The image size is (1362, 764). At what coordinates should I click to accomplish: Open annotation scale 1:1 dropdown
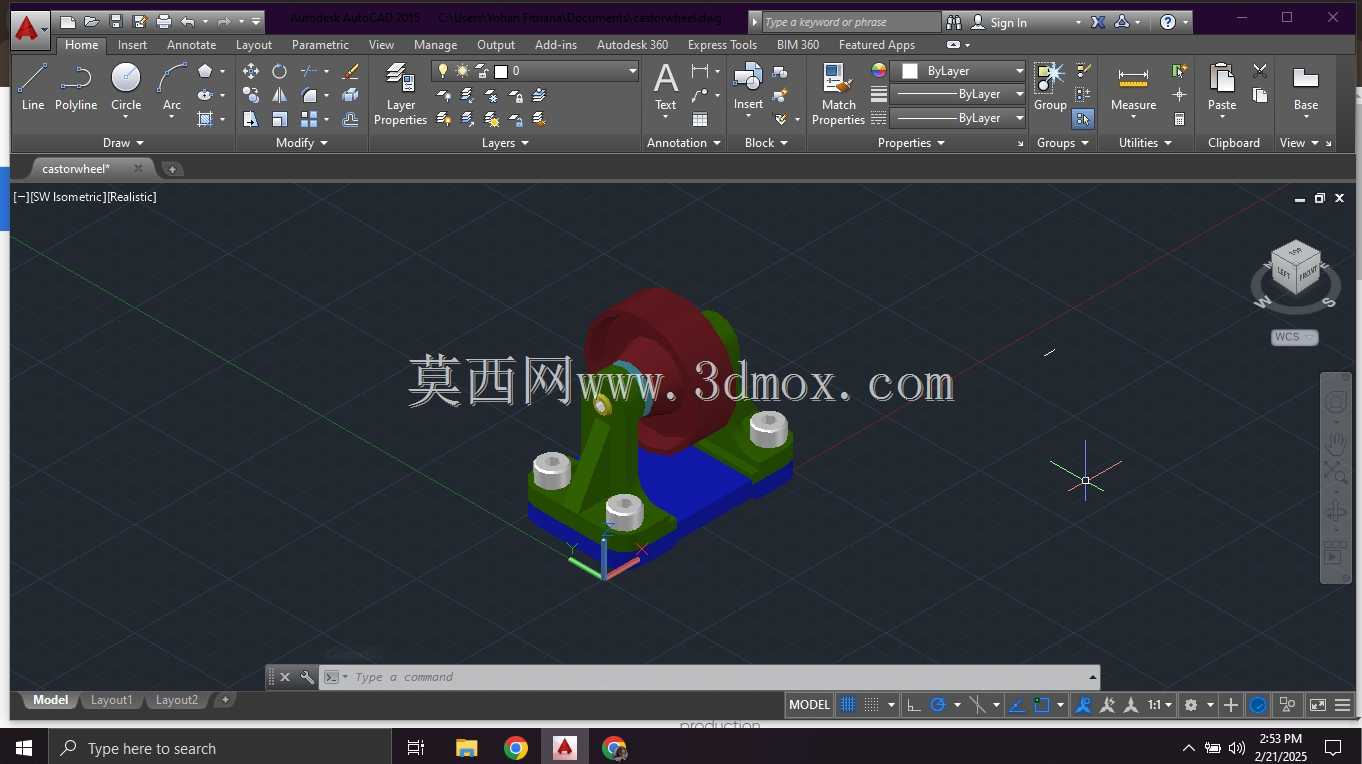click(1160, 705)
